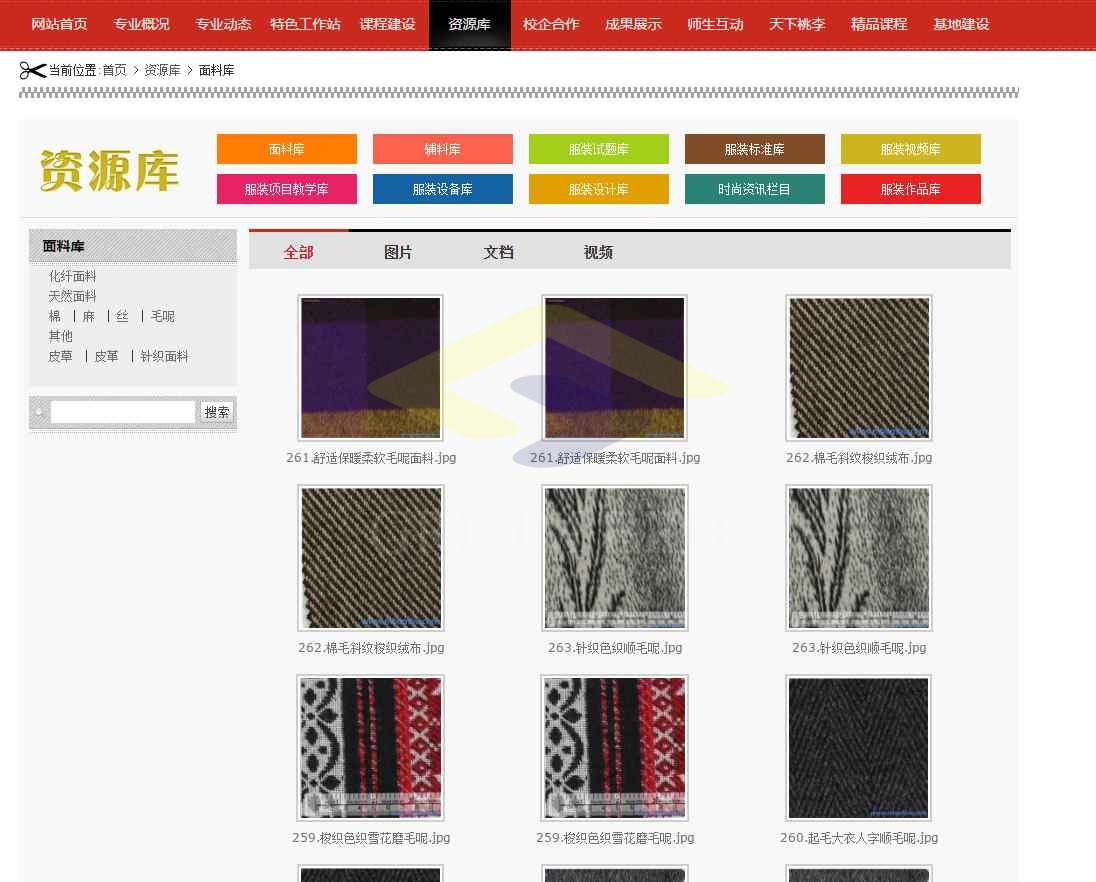This screenshot has width=1096, height=882.
Task: Open the 262.棉毛斜纹梭织绒布 thumbnail in the top row
Action: click(859, 368)
